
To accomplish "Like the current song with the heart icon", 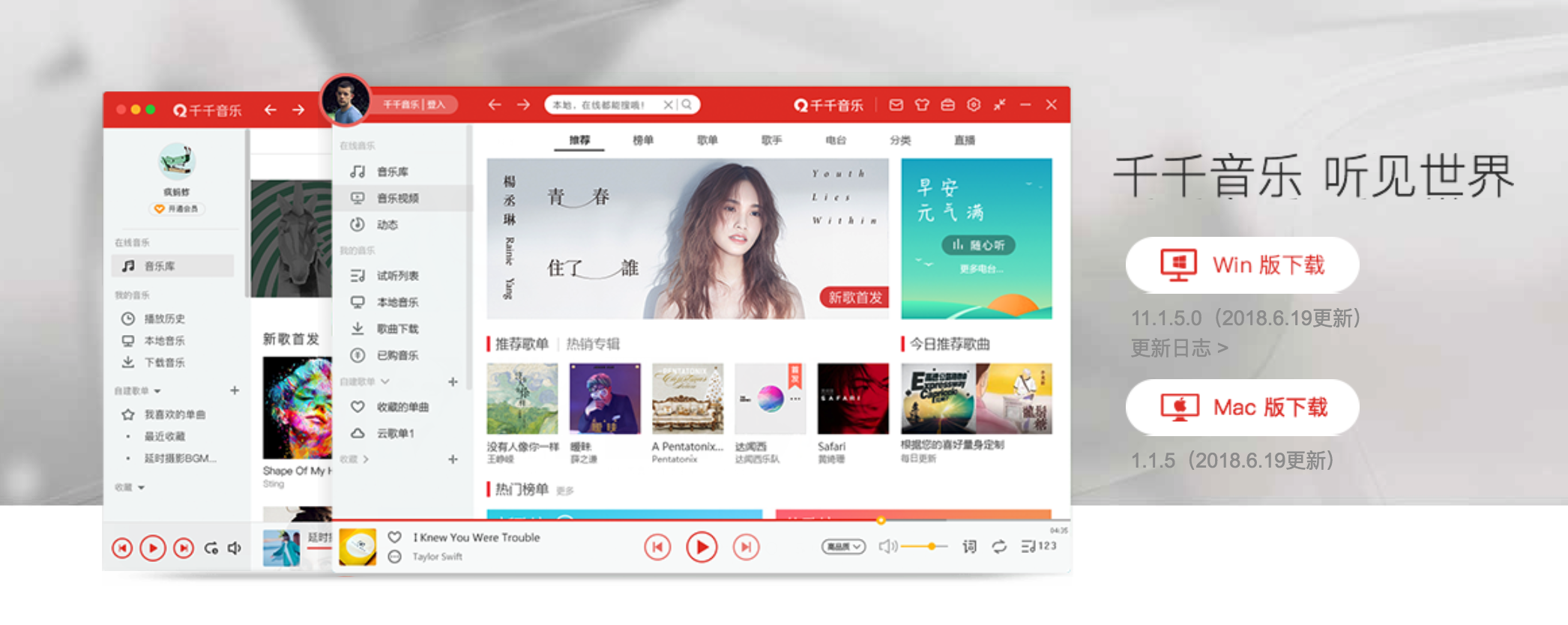I will pos(395,537).
